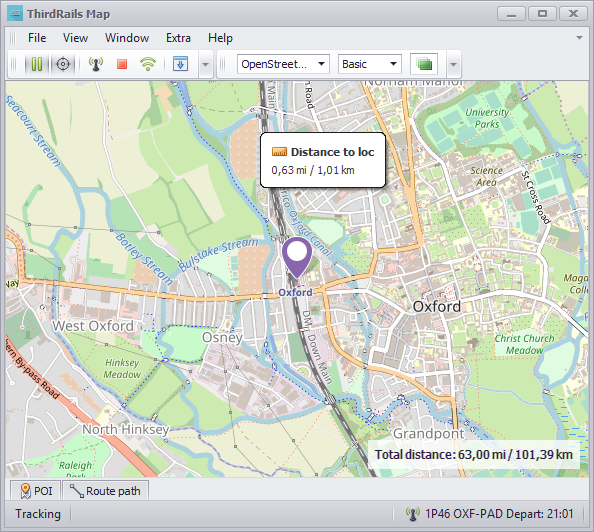Open the Basic map style dropdown
Image resolution: width=594 pixels, height=532 pixels.
(x=369, y=64)
